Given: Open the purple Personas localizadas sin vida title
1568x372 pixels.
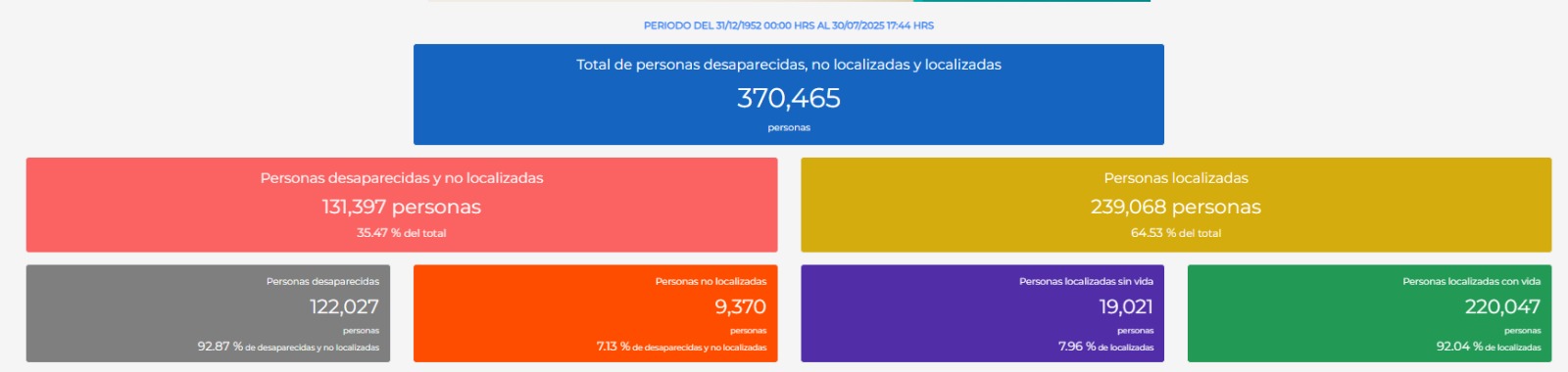Looking at the screenshot, I should pyautogui.click(x=1086, y=281).
